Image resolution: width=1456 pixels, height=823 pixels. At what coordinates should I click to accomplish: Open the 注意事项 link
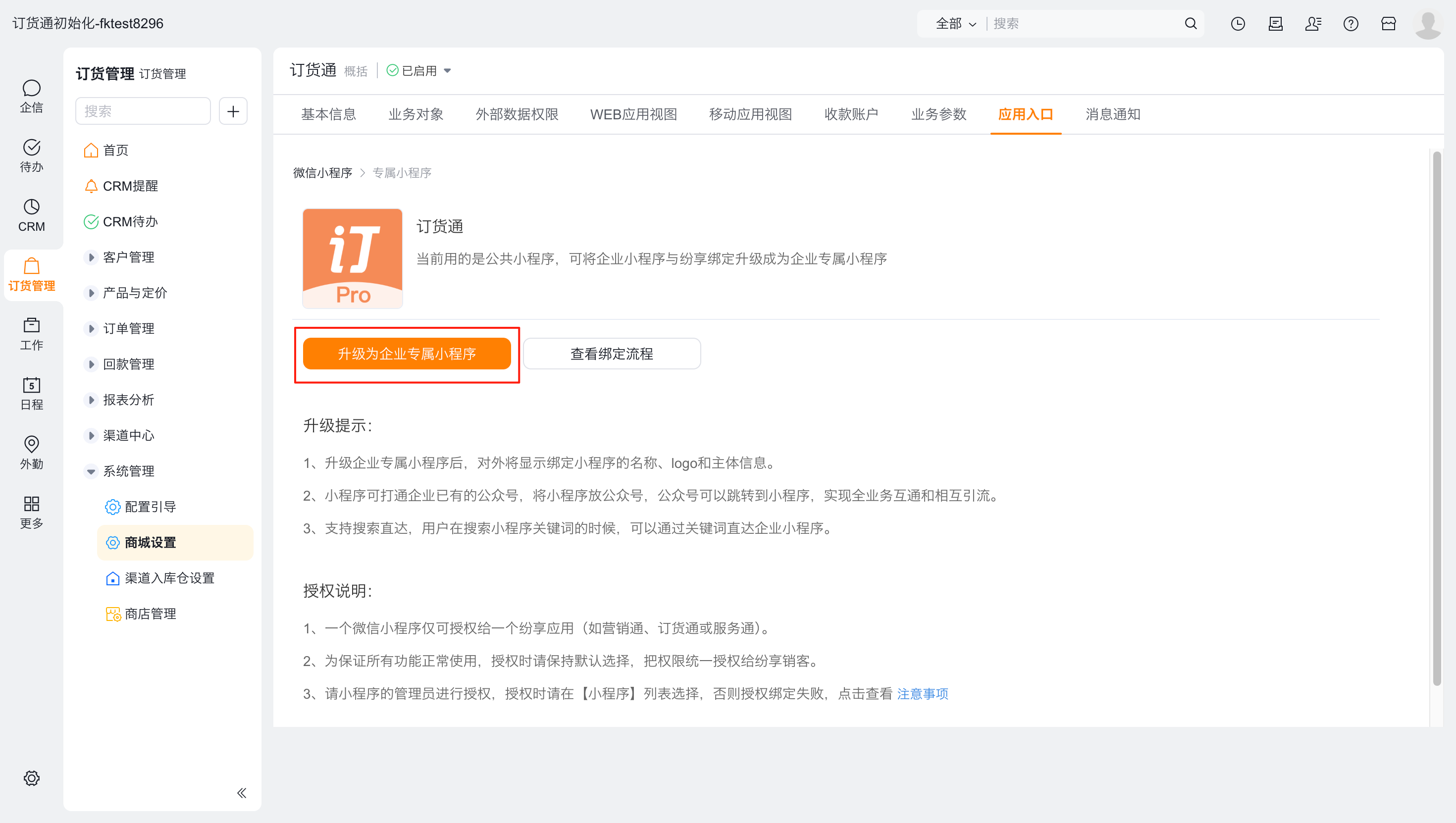(x=923, y=694)
